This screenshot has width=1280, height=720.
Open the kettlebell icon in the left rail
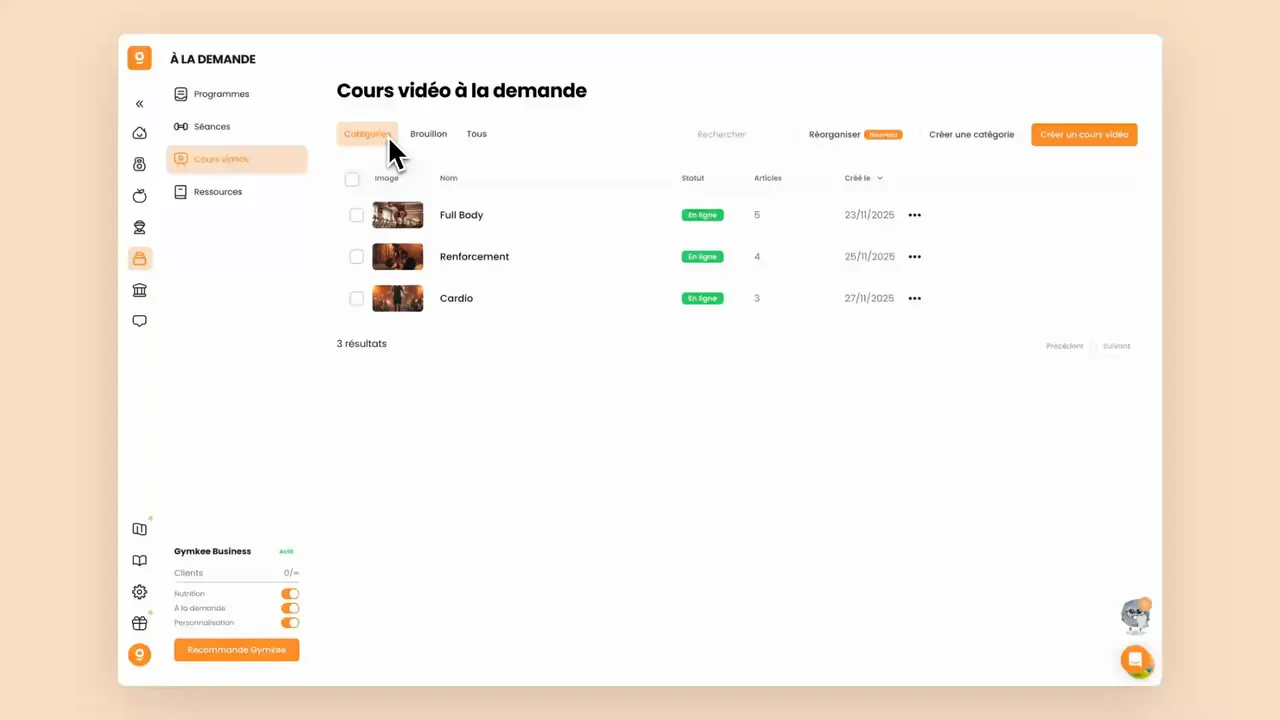coord(139,165)
